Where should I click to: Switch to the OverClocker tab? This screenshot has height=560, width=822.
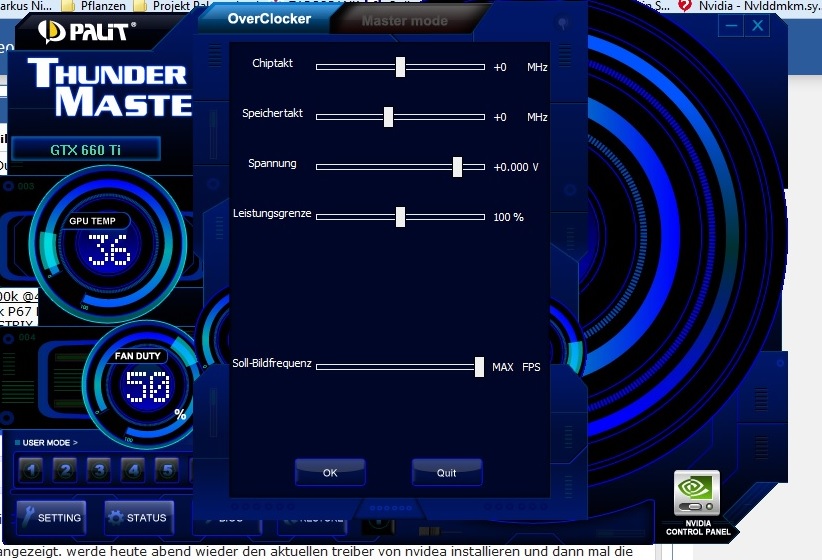269,19
